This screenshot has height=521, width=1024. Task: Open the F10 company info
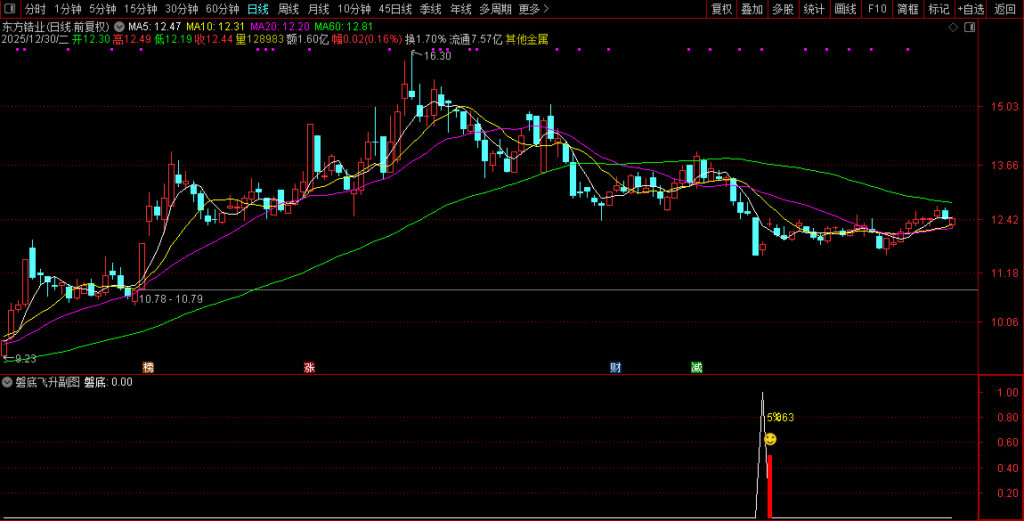click(x=876, y=9)
